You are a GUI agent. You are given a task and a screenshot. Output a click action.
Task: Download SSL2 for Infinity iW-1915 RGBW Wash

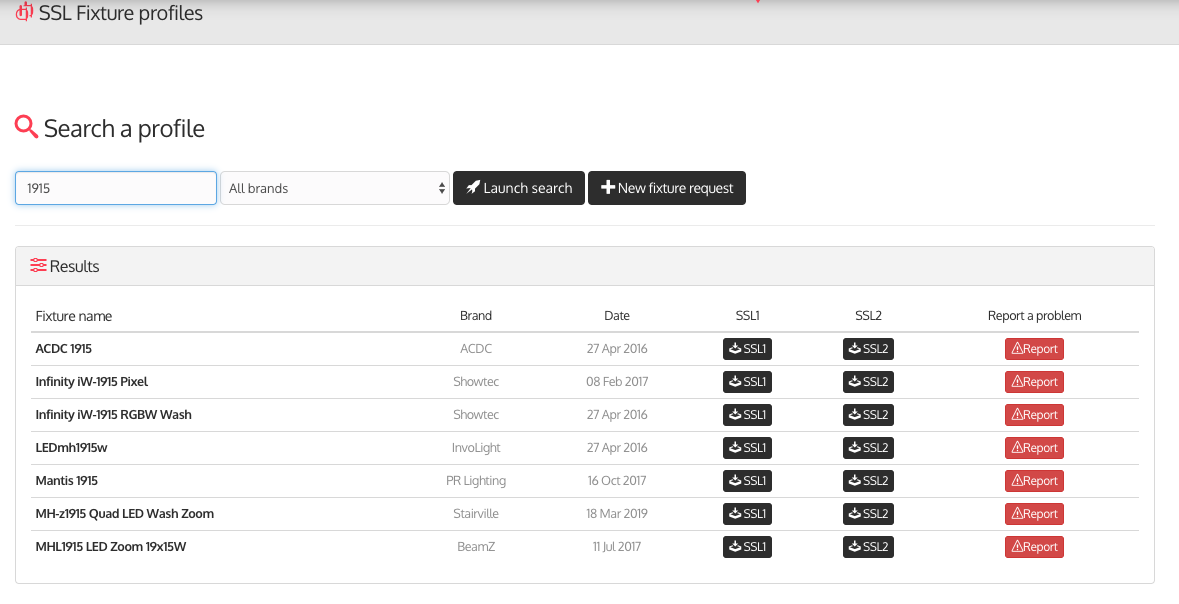coord(868,415)
